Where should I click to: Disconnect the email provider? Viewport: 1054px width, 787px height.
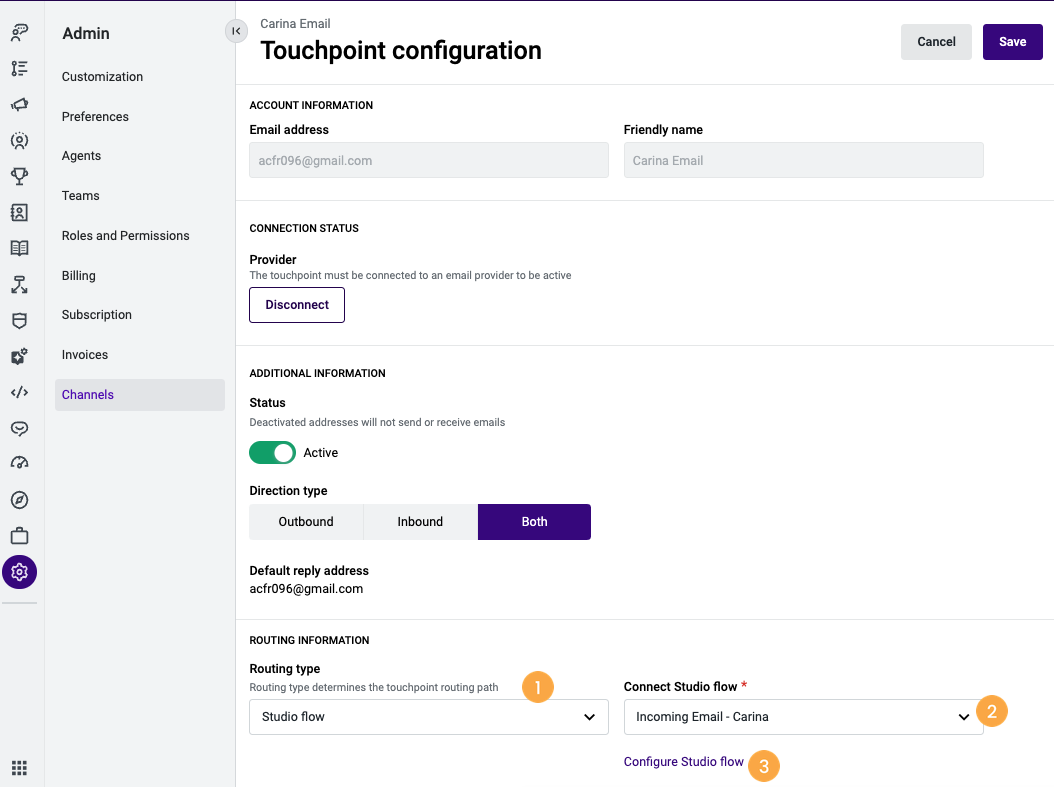[x=296, y=304]
